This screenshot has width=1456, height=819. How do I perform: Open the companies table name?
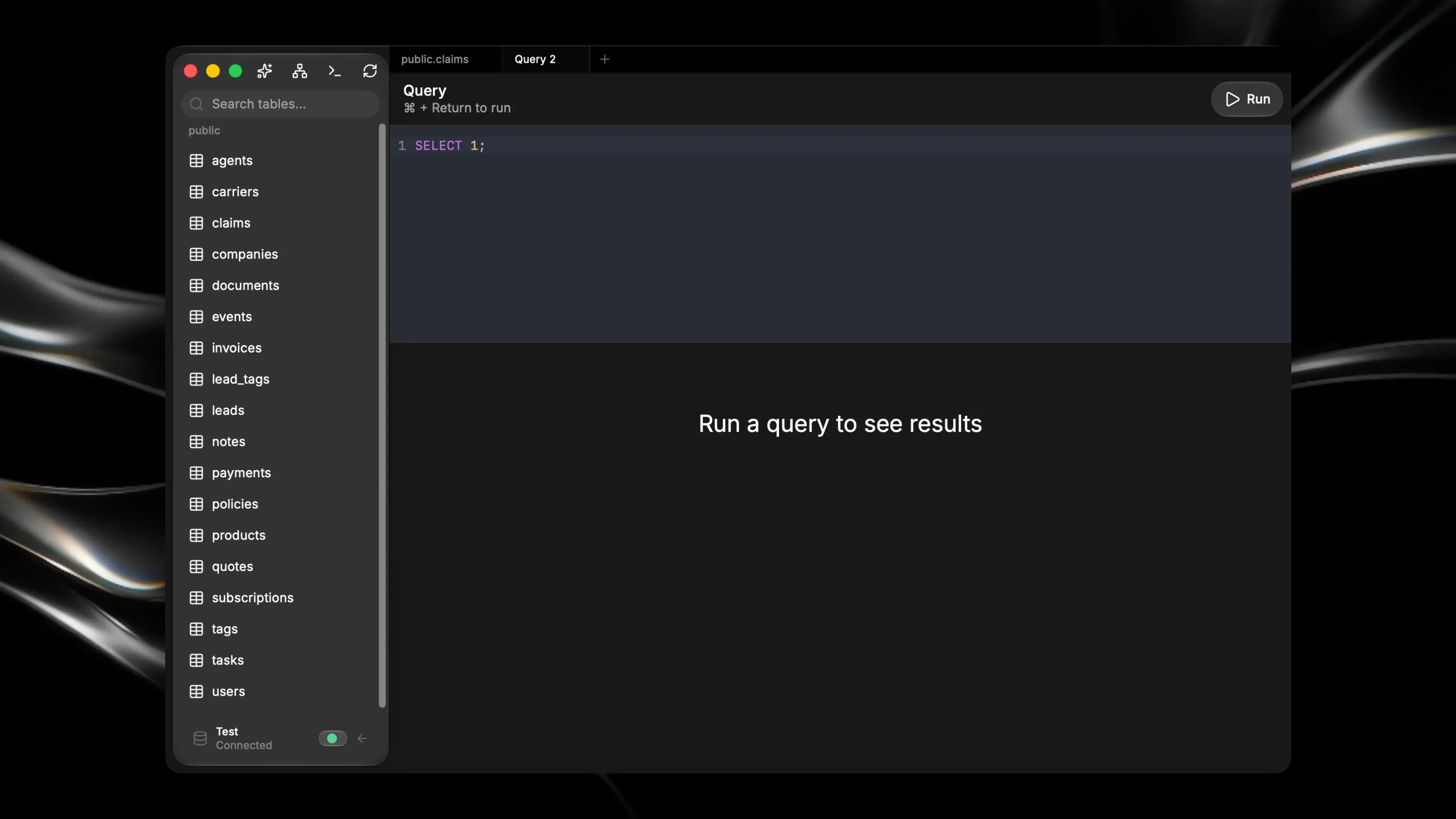tap(245, 254)
